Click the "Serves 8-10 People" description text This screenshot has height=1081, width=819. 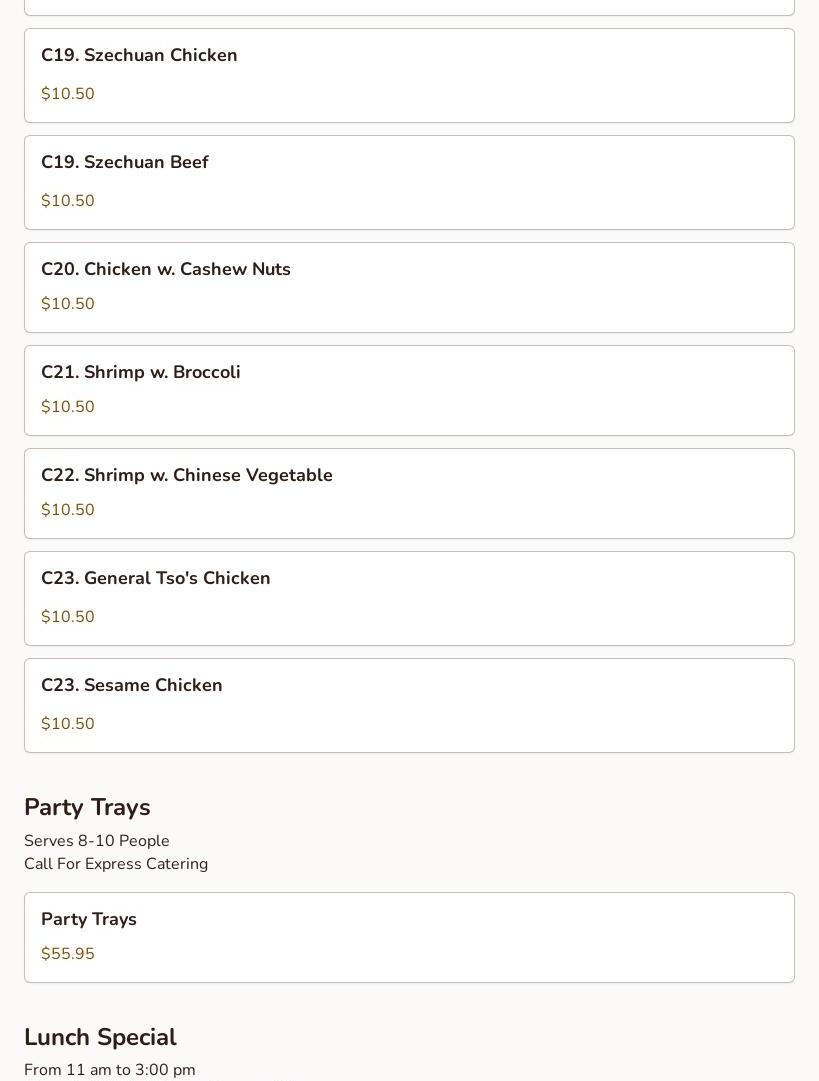tap(97, 841)
